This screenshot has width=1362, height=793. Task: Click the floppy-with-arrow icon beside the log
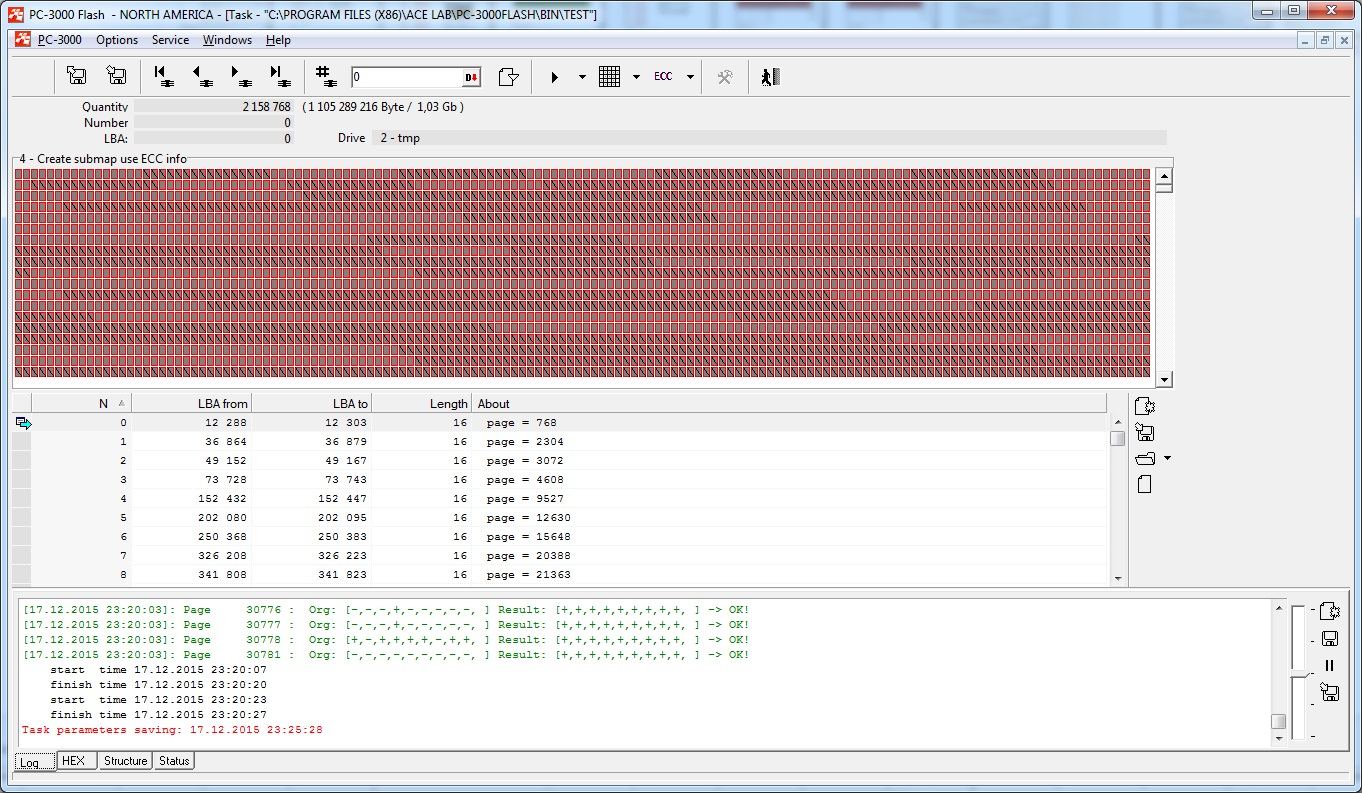[x=1329, y=691]
